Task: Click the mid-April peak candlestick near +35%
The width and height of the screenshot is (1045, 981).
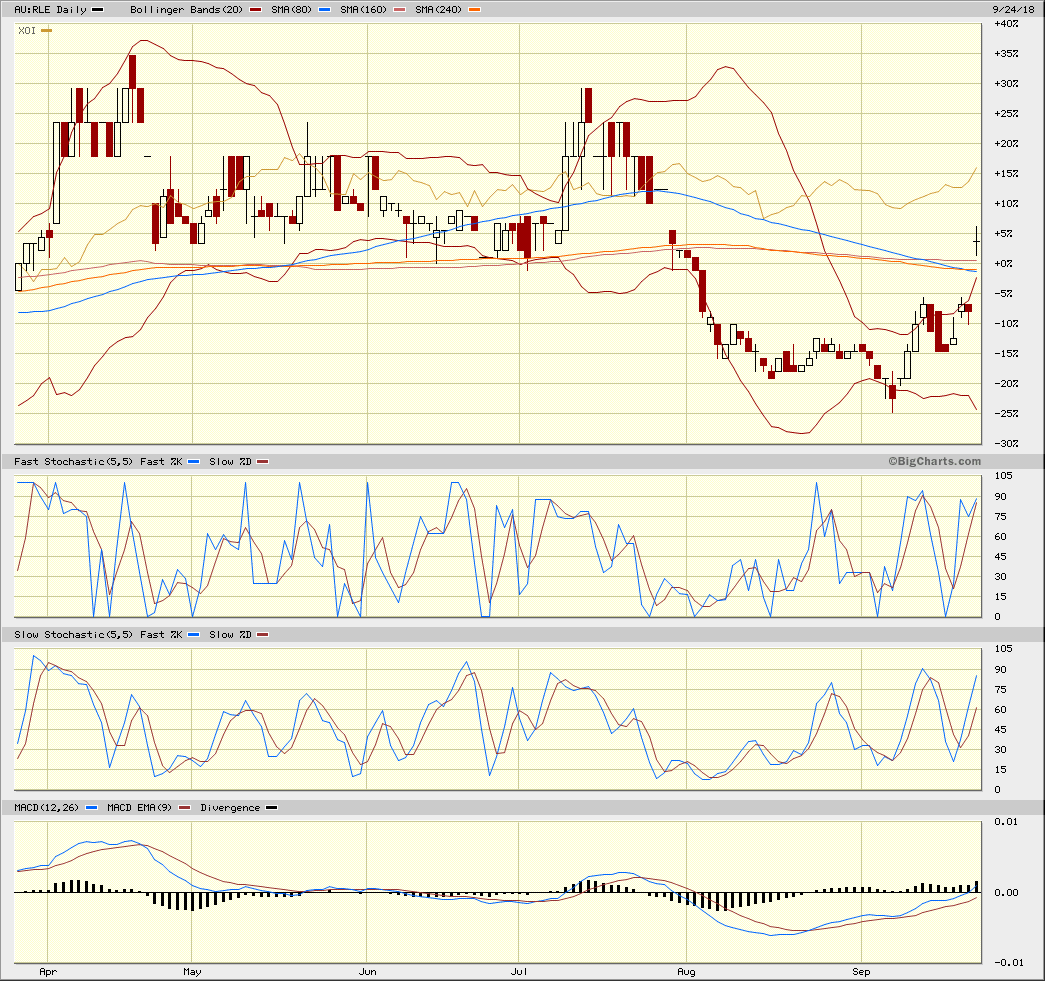Action: coord(133,72)
